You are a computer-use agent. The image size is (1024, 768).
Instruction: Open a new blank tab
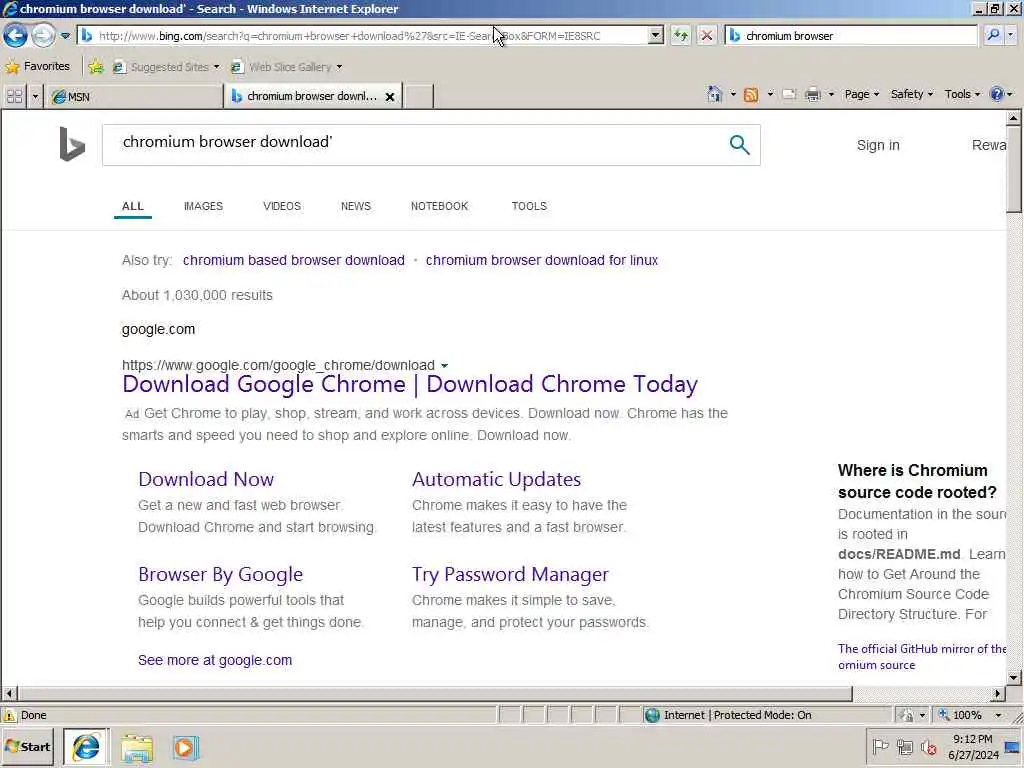click(418, 97)
